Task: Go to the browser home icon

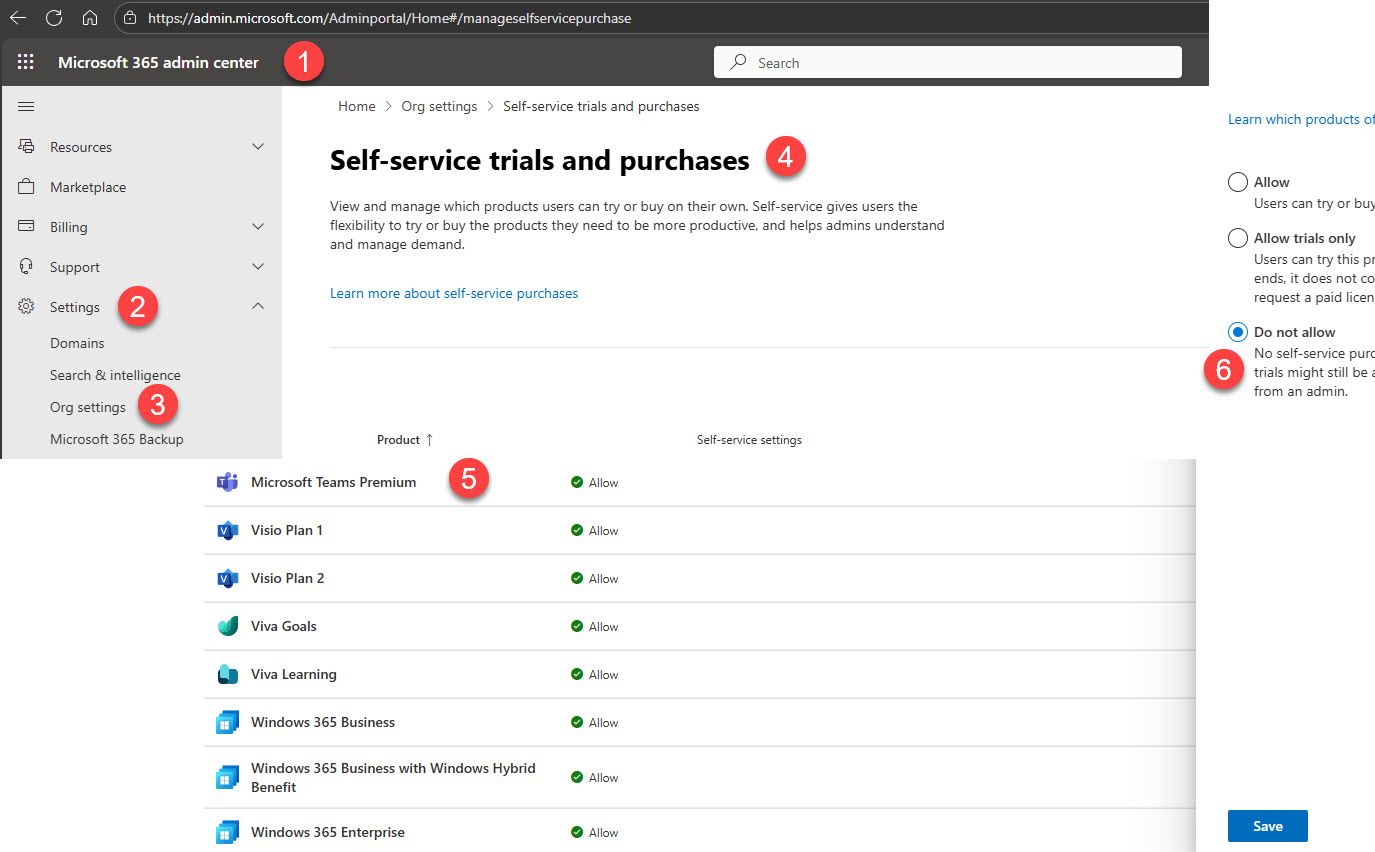Action: point(90,17)
